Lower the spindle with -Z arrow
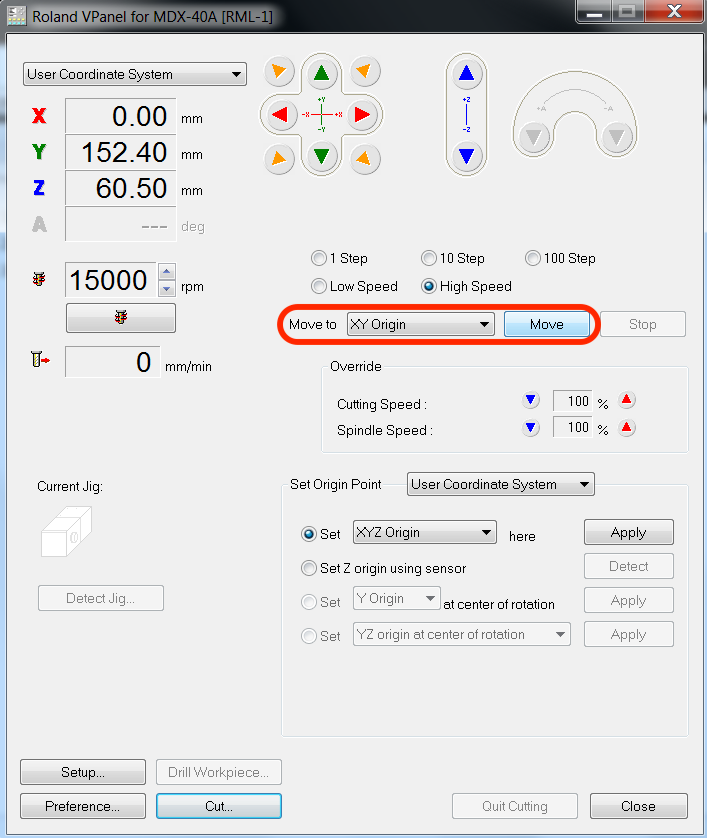This screenshot has height=838, width=707. point(467,156)
